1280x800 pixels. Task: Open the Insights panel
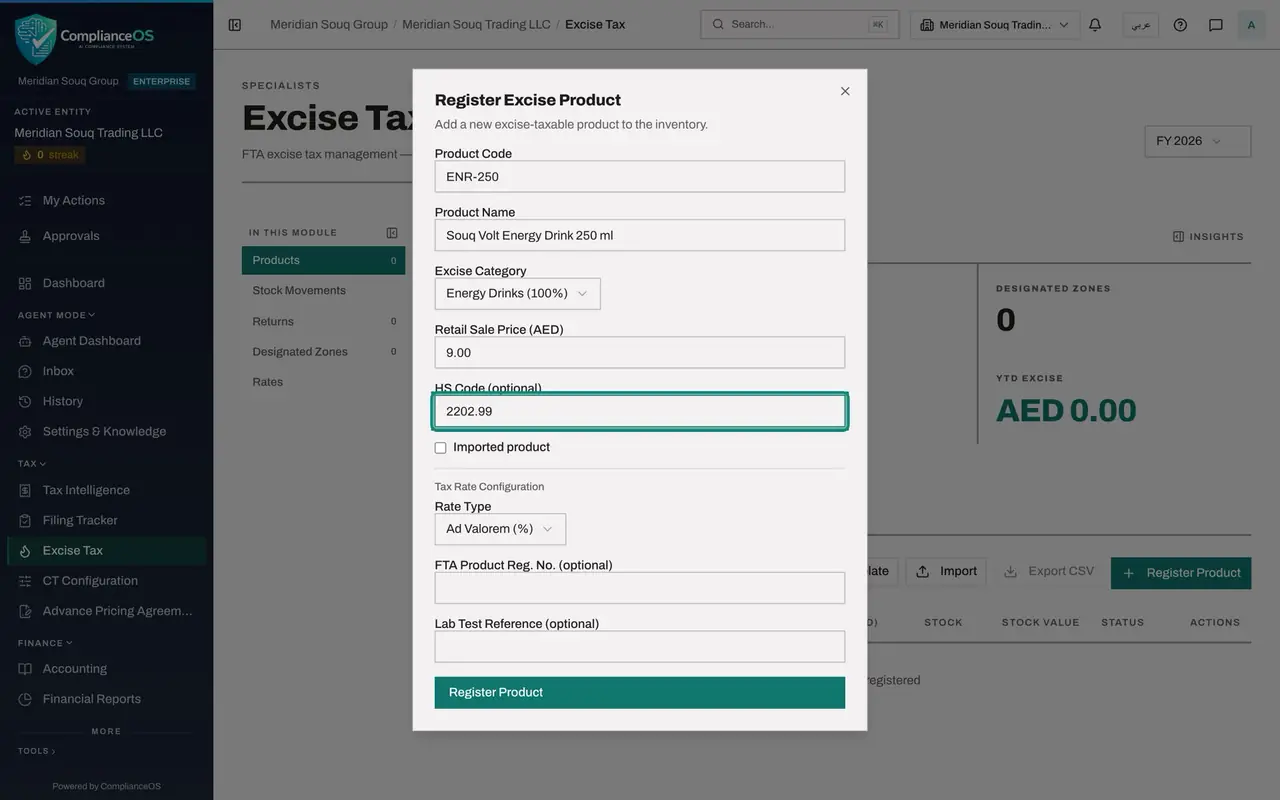click(1208, 237)
